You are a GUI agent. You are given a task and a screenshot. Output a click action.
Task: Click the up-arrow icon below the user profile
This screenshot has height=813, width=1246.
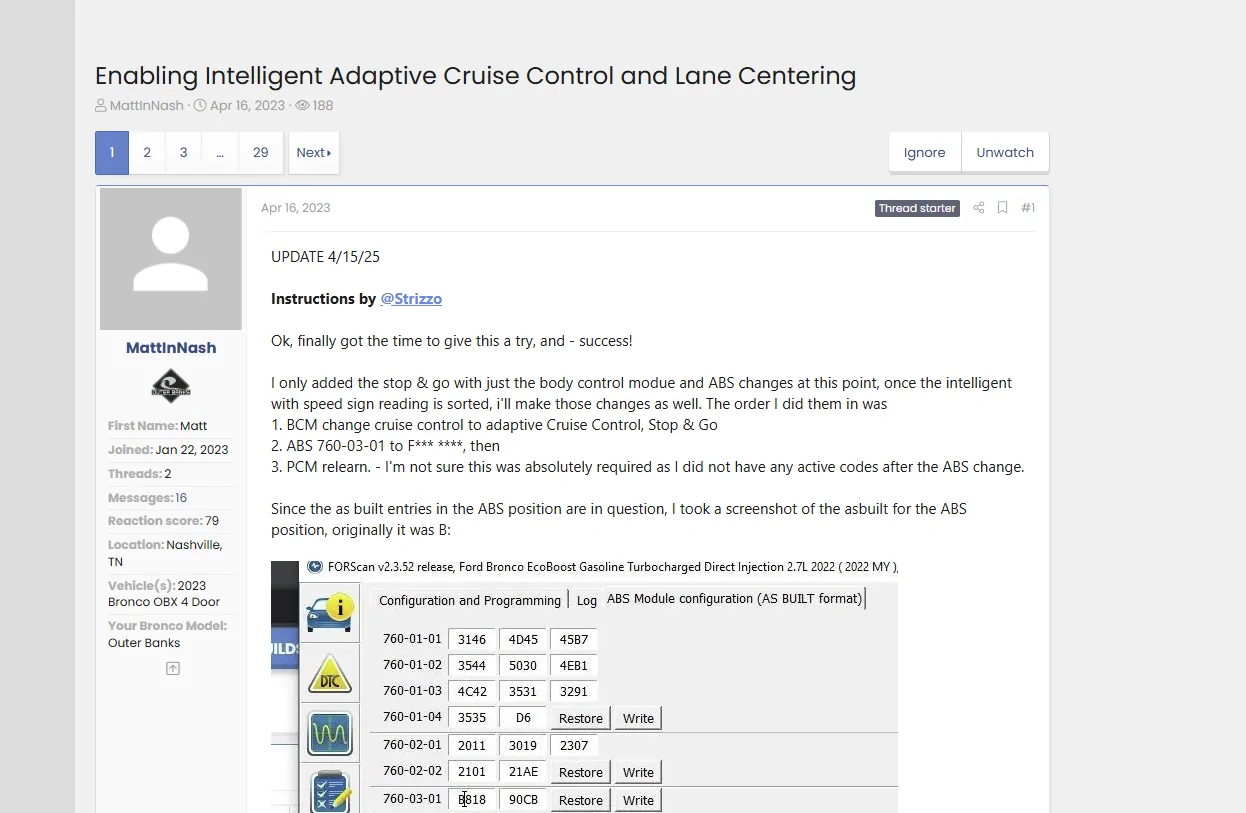click(x=172, y=668)
